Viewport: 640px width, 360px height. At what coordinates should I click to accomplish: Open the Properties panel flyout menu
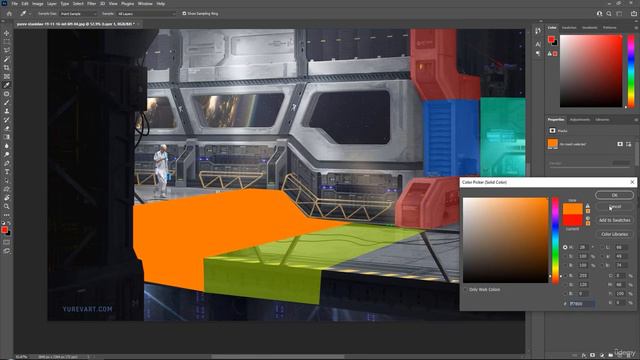coord(636,120)
